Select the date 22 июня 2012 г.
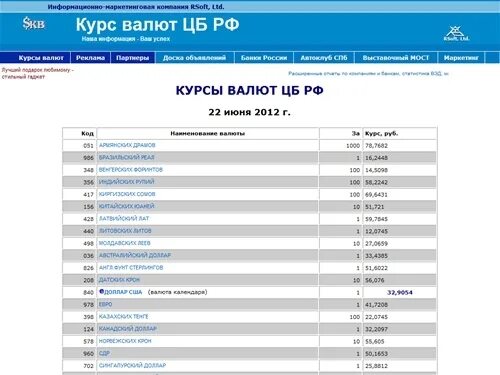 pyautogui.click(x=249, y=112)
